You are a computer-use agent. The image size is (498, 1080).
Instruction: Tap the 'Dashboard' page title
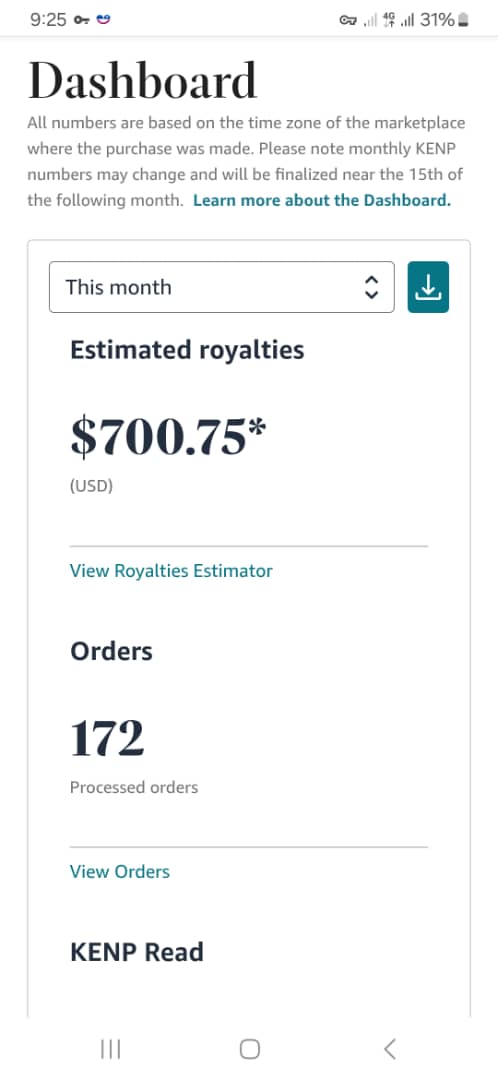[x=143, y=81]
